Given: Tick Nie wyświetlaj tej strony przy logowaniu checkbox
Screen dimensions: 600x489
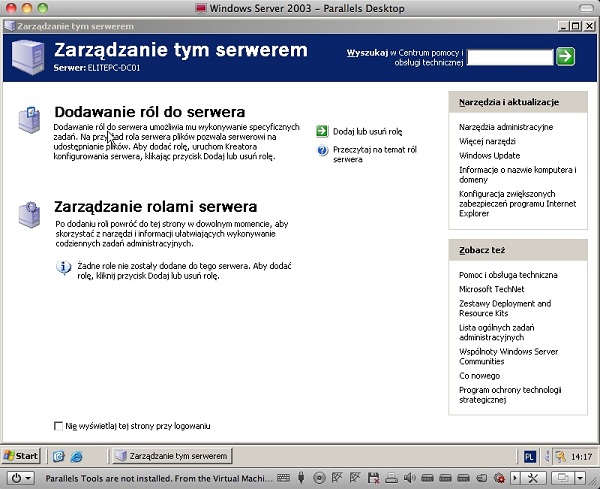Looking at the screenshot, I should [58, 426].
